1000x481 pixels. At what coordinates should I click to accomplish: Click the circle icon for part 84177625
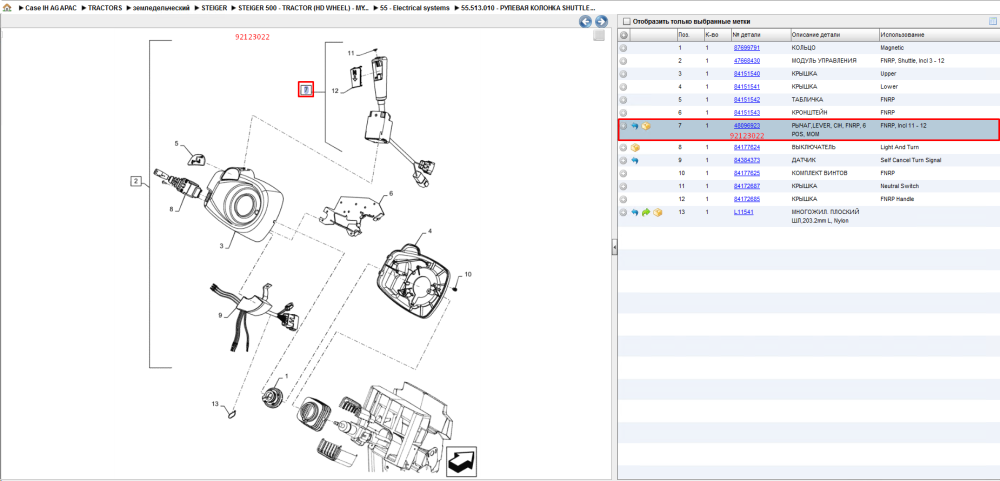point(624,173)
